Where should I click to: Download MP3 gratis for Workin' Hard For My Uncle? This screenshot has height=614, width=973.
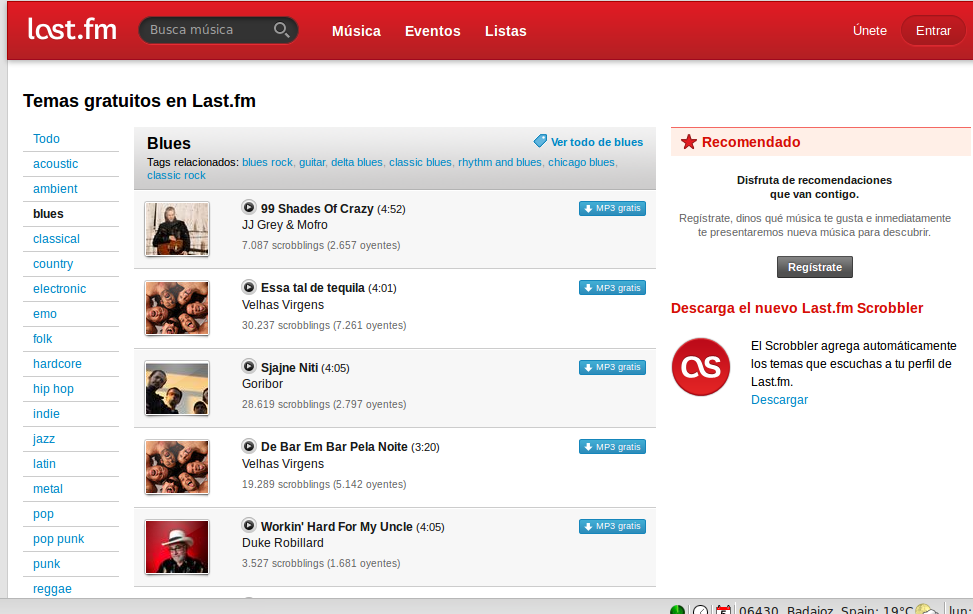pyautogui.click(x=612, y=526)
